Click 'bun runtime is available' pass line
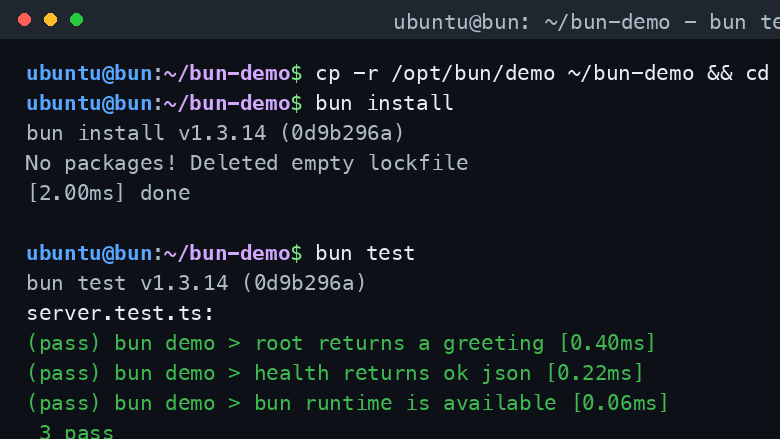This screenshot has width=780, height=439. pos(347,403)
